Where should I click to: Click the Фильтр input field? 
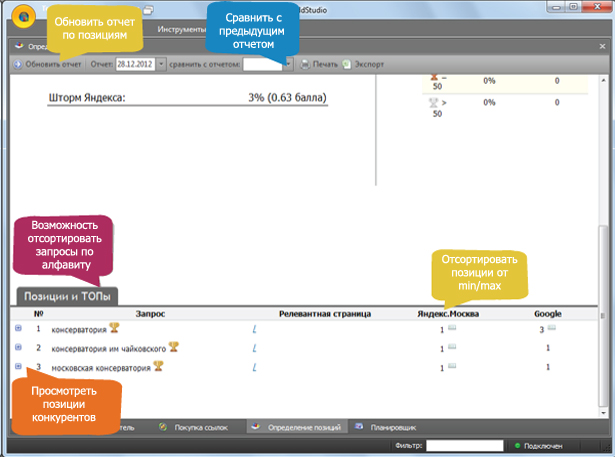pos(465,446)
